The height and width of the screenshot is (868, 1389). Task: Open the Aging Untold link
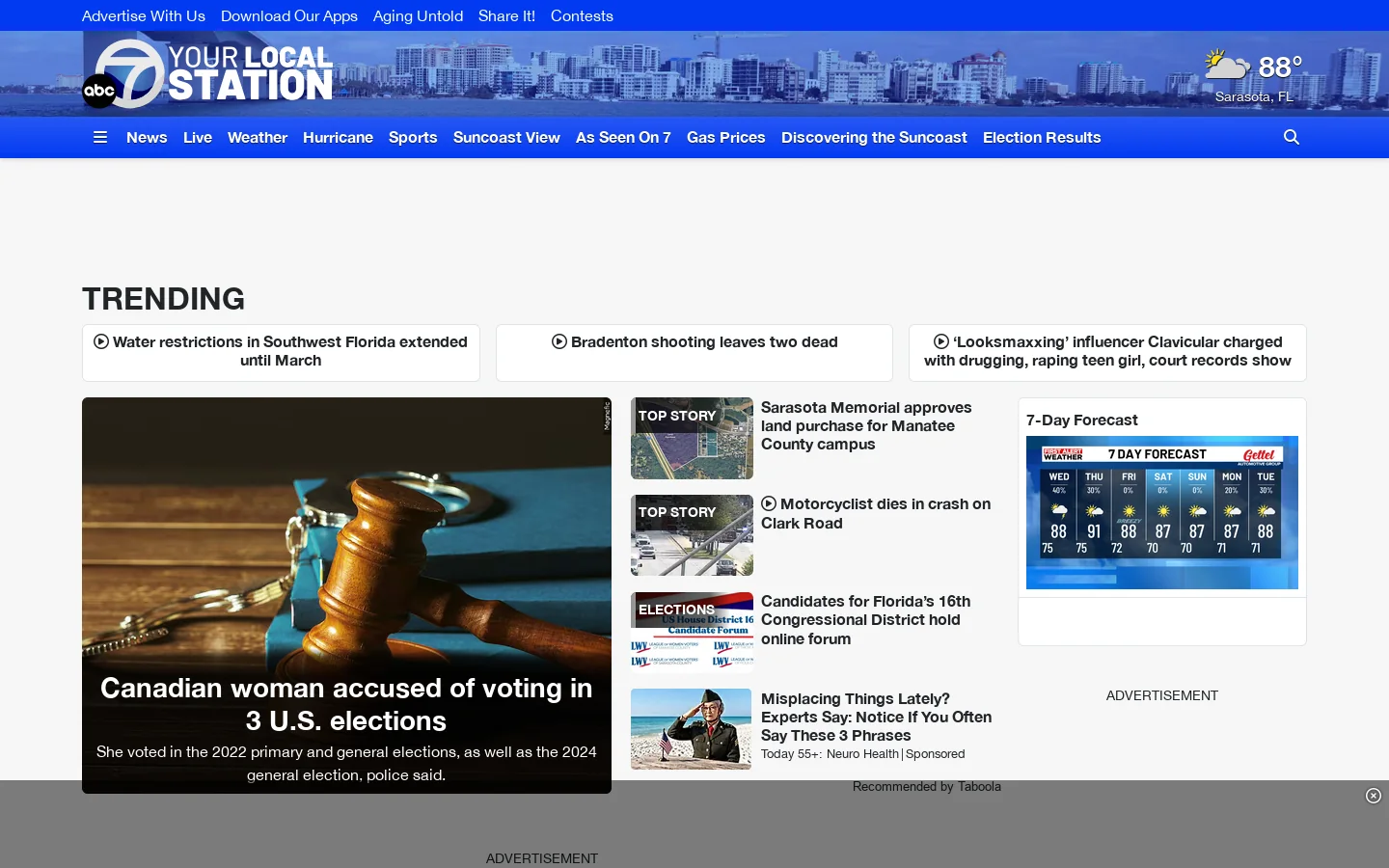click(418, 15)
